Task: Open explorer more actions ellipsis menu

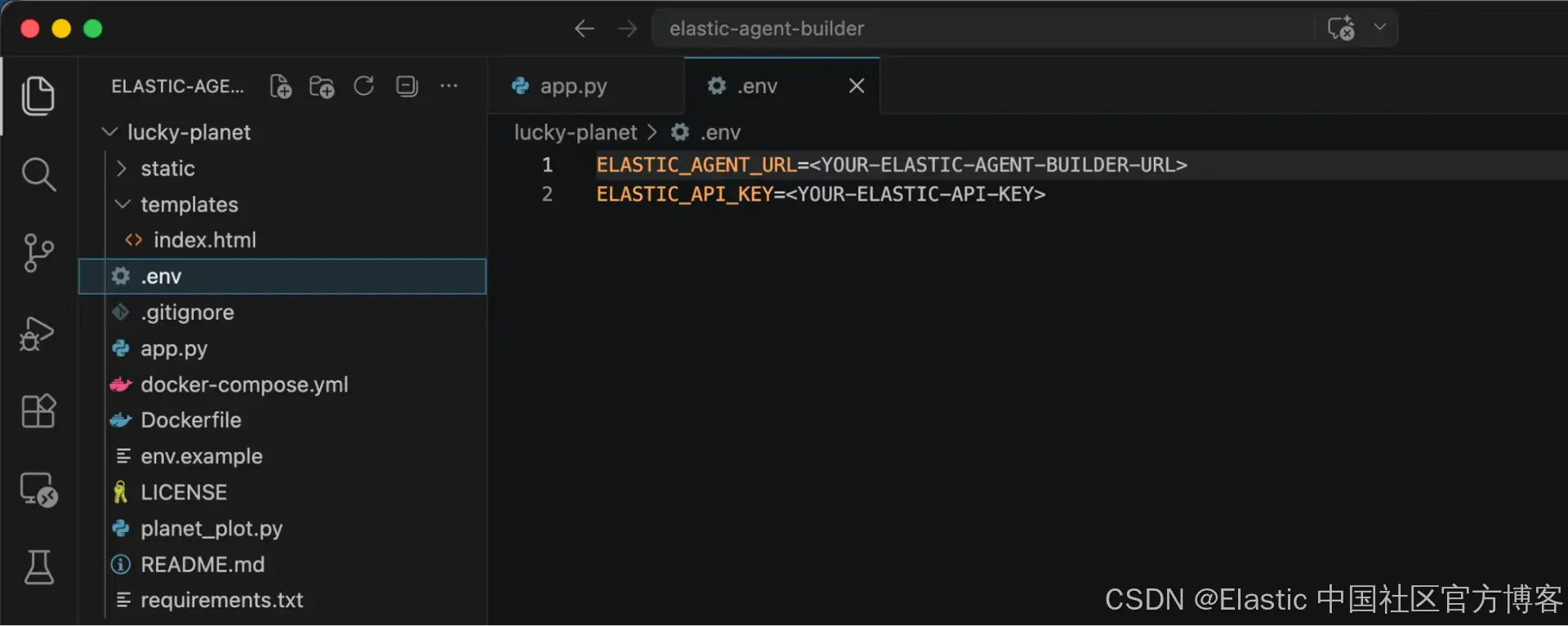Action: pyautogui.click(x=448, y=86)
